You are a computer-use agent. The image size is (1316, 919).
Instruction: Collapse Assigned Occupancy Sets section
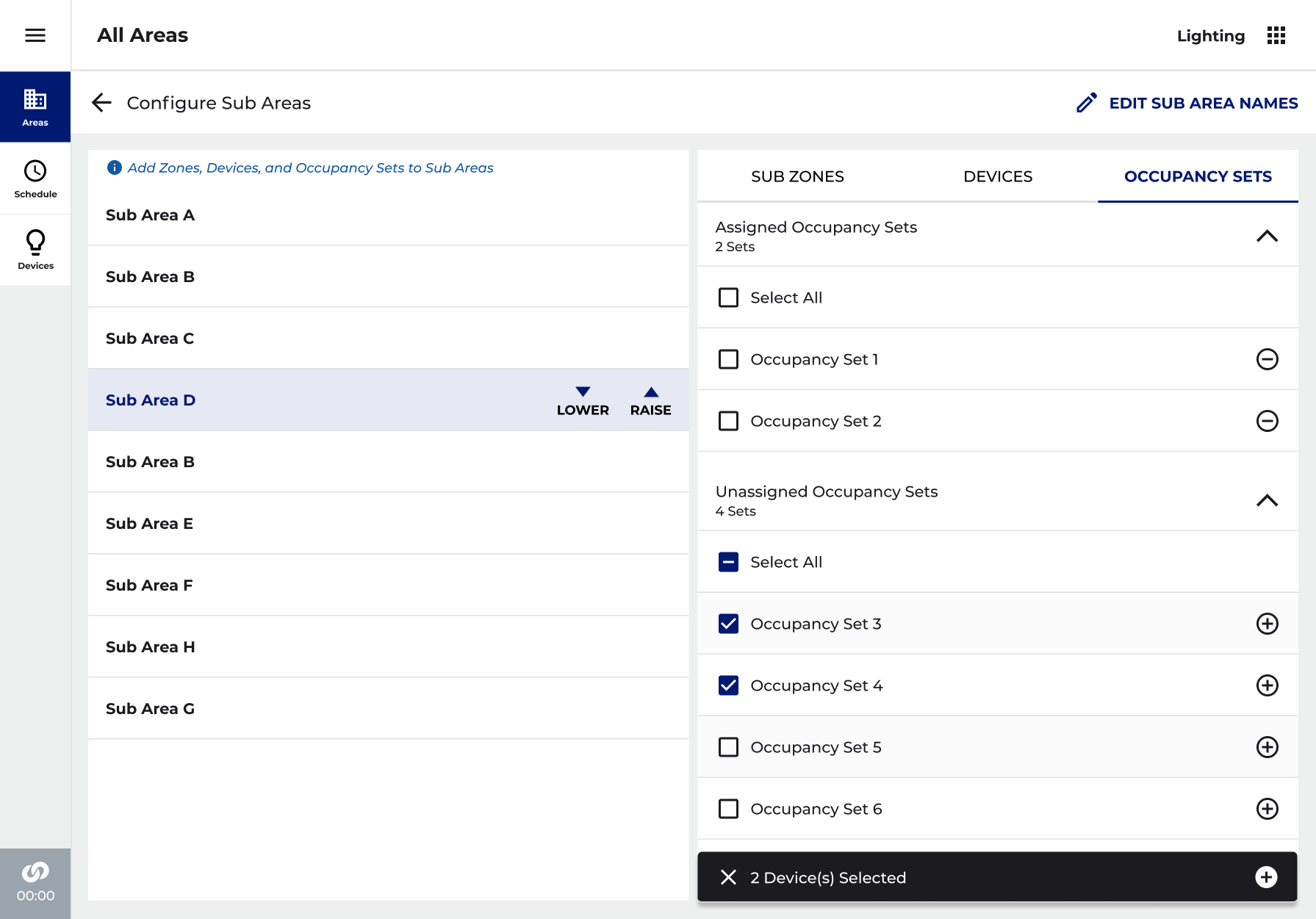pos(1267,236)
